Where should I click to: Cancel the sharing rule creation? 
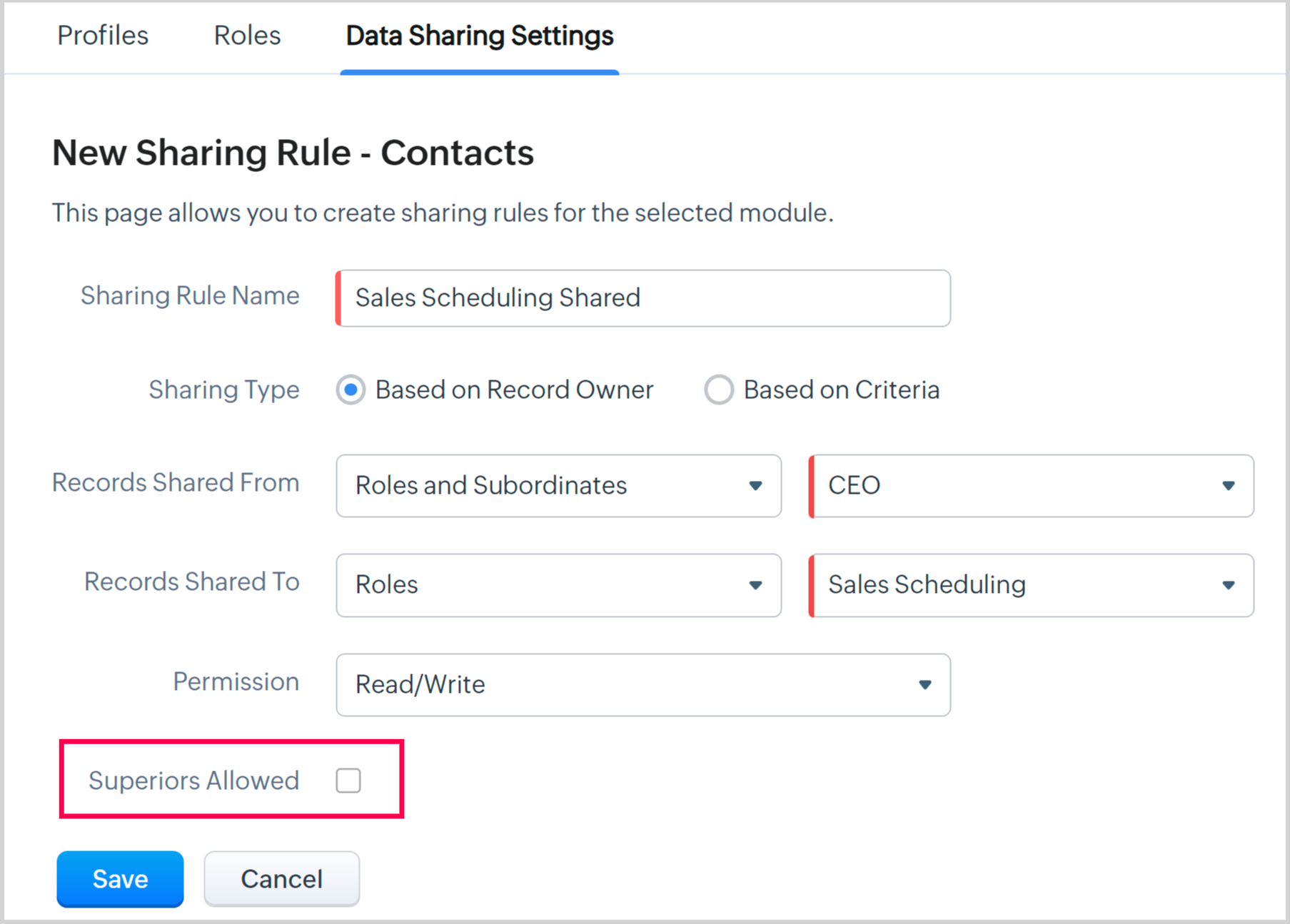(x=281, y=879)
